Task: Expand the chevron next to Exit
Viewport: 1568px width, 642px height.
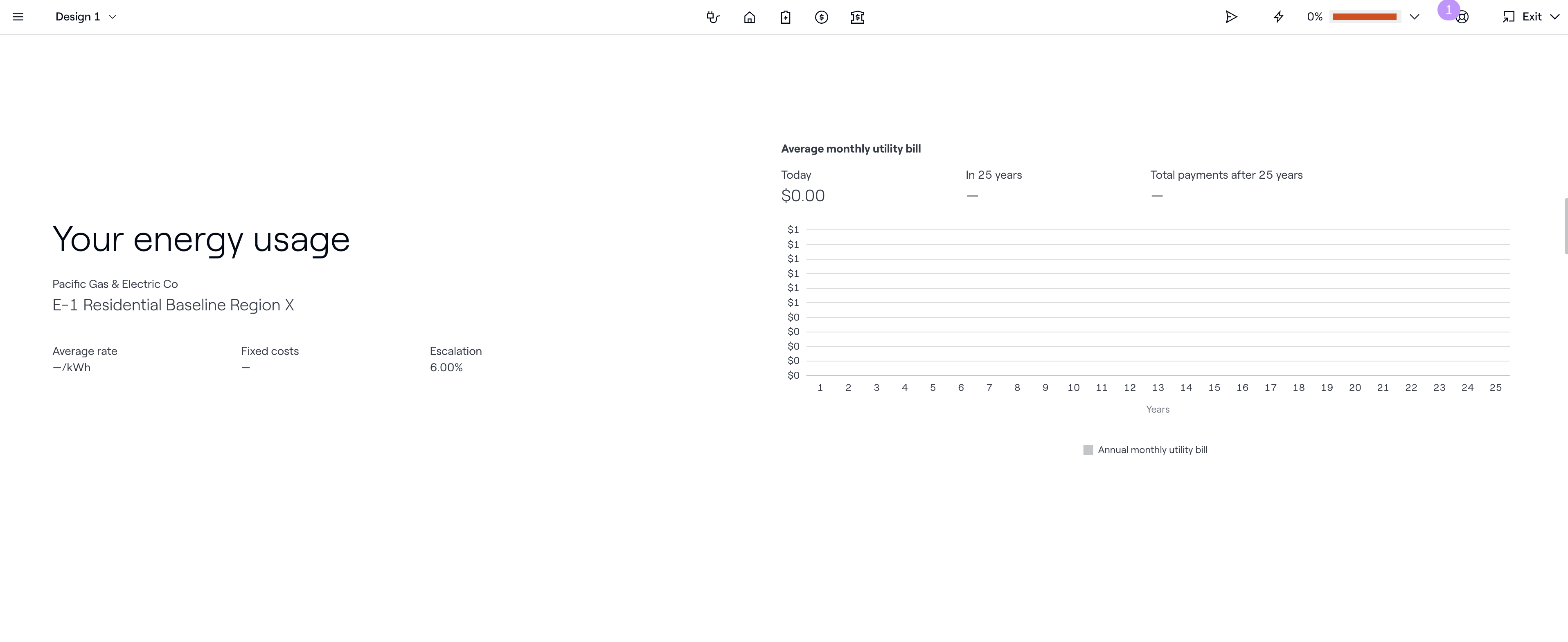Action: (1554, 17)
